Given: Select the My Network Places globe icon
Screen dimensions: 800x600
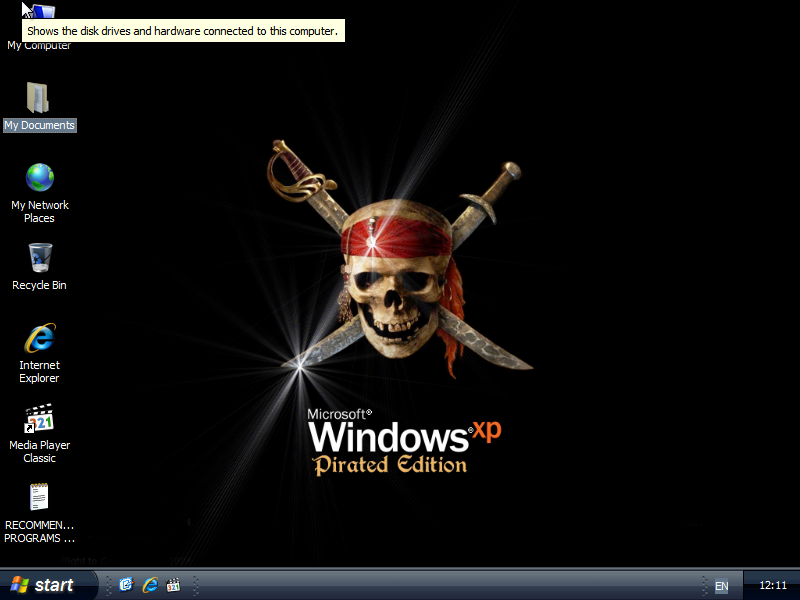Looking at the screenshot, I should (x=40, y=178).
